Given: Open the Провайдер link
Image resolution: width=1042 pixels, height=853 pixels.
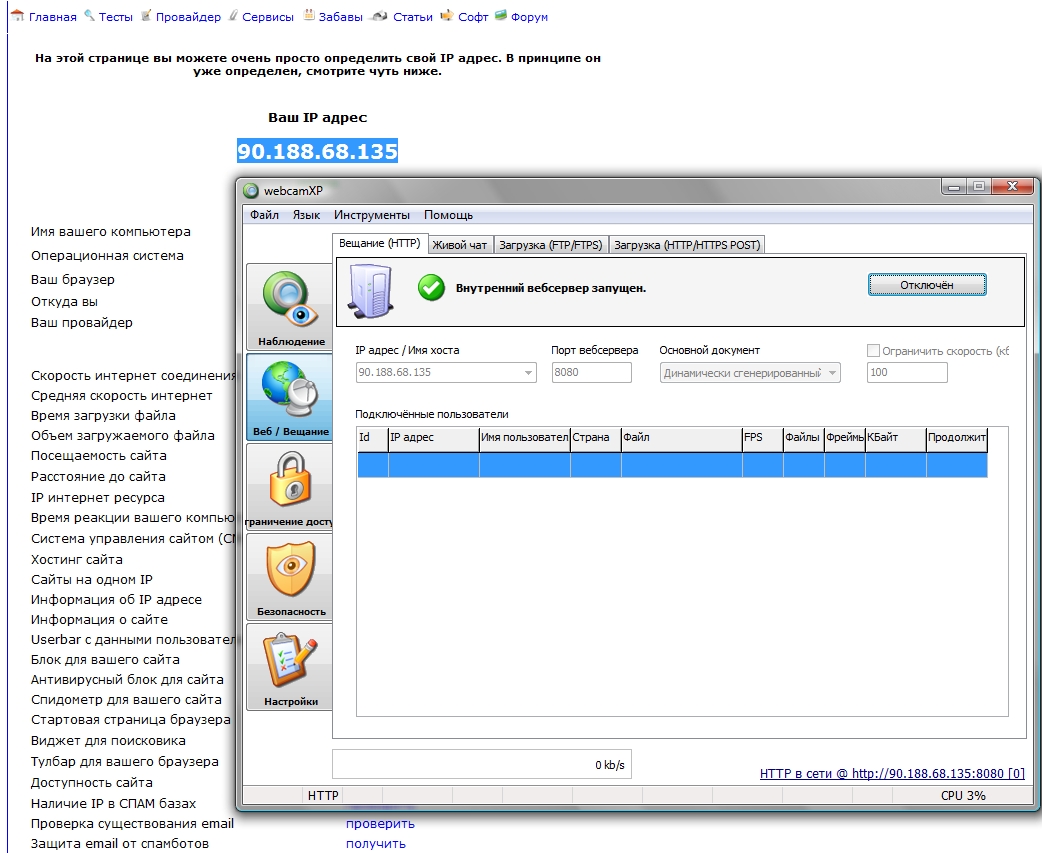Looking at the screenshot, I should point(188,17).
